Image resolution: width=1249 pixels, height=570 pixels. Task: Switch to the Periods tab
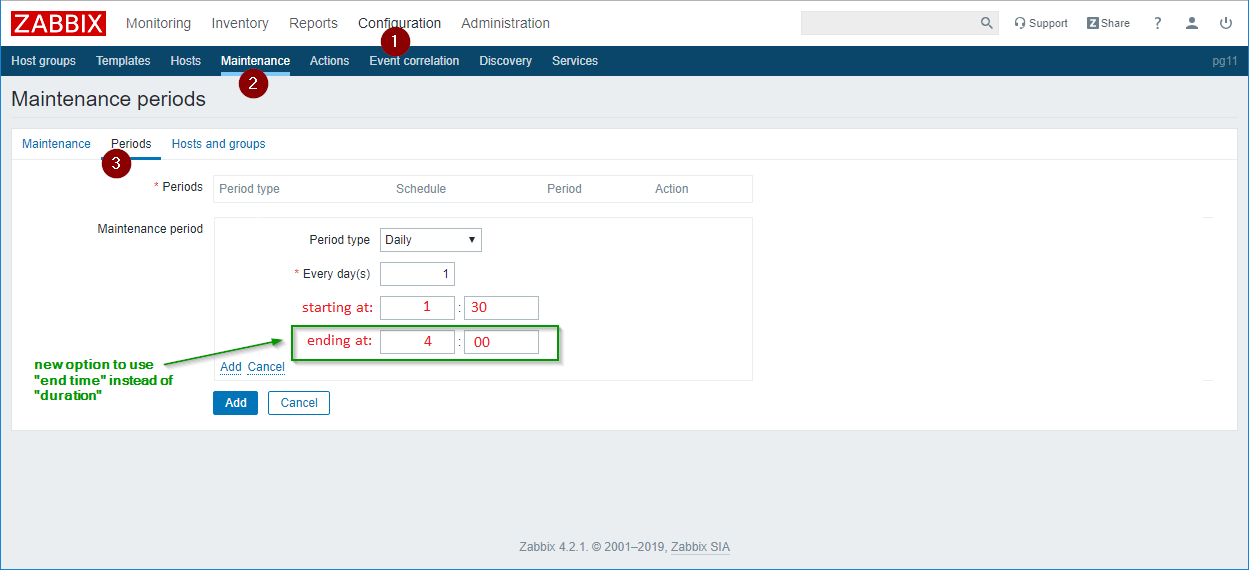point(131,144)
